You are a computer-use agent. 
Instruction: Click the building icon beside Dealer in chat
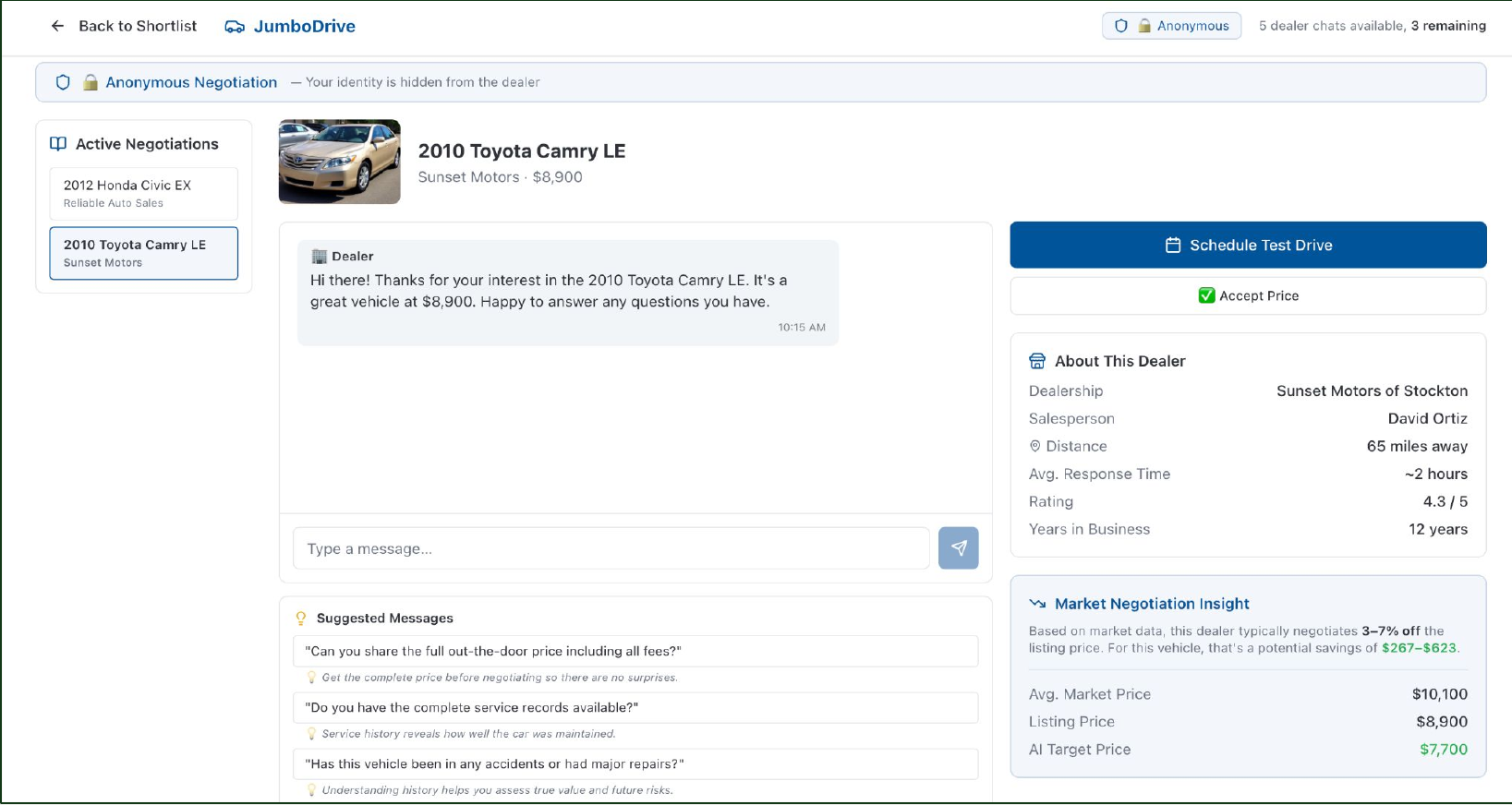click(x=320, y=257)
